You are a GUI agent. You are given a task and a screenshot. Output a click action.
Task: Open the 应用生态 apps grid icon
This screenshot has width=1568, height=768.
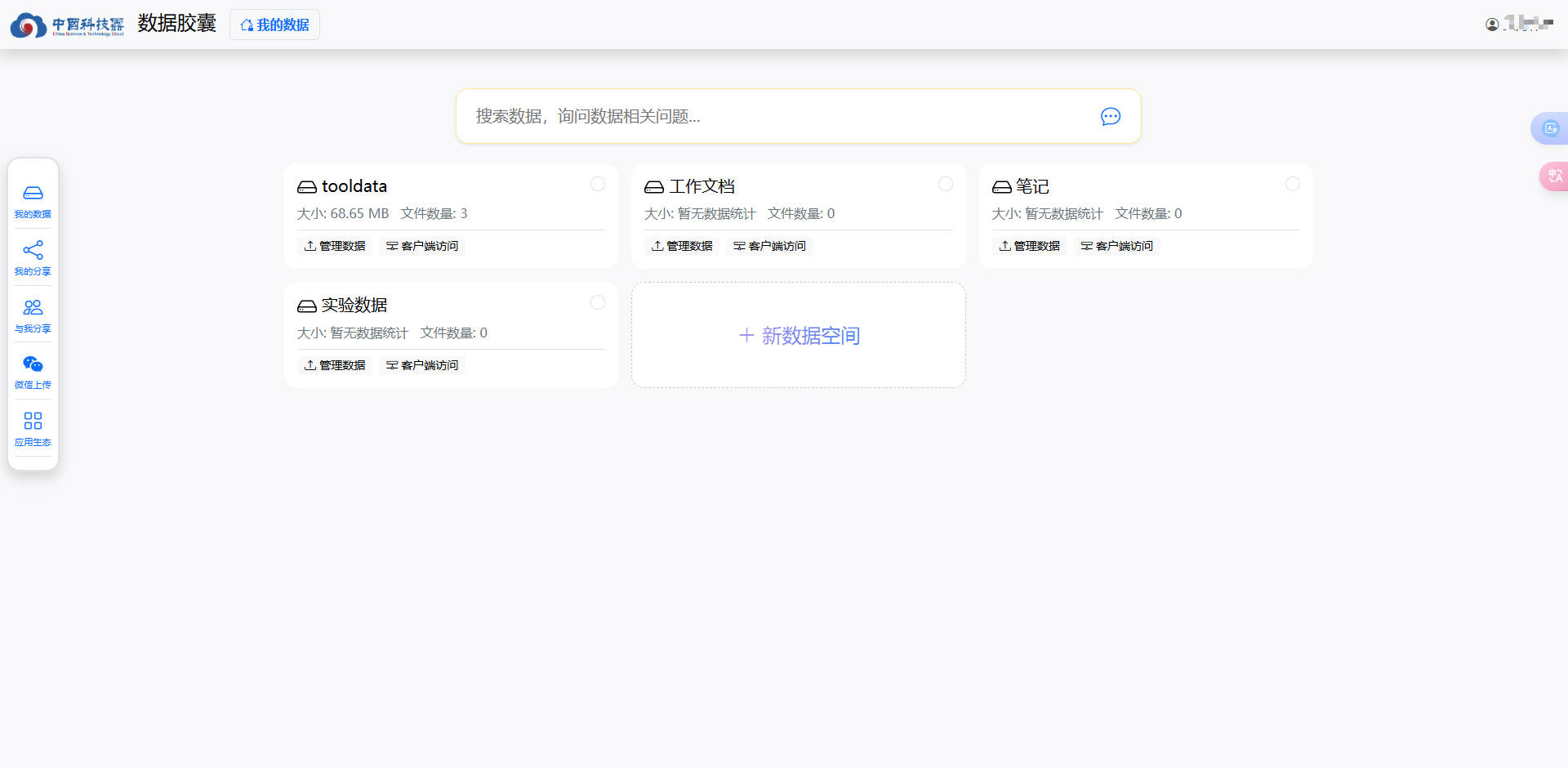33,422
